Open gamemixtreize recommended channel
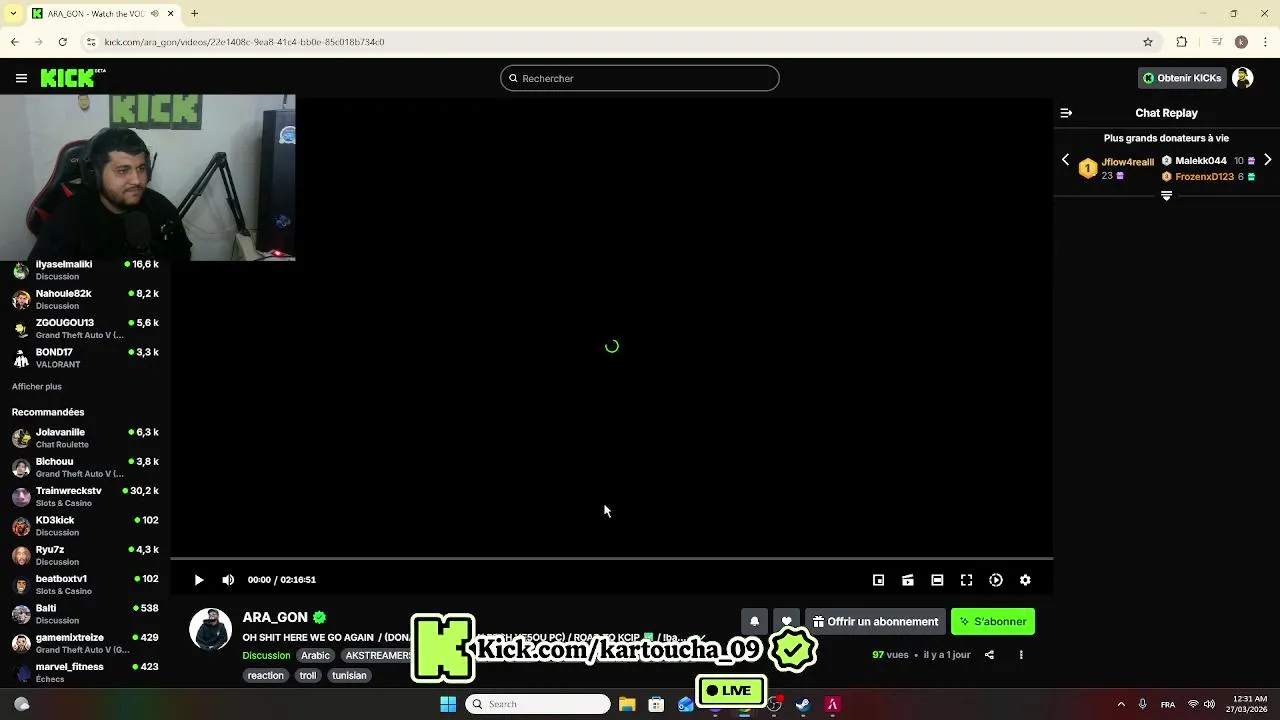1280x720 pixels. point(85,643)
